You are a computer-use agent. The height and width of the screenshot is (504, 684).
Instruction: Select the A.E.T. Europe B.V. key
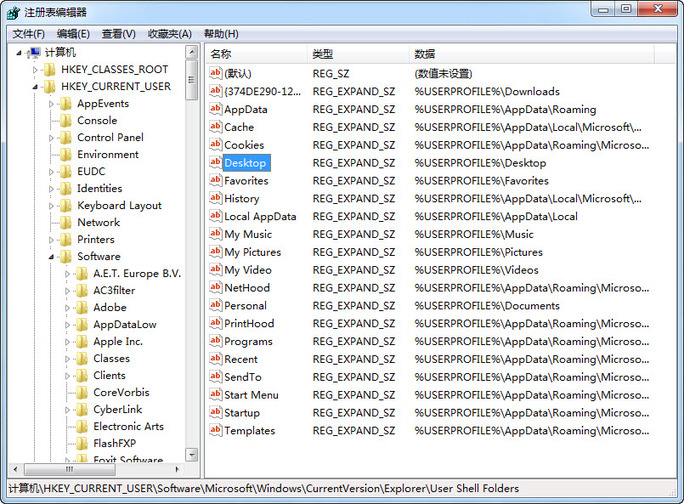pos(137,274)
